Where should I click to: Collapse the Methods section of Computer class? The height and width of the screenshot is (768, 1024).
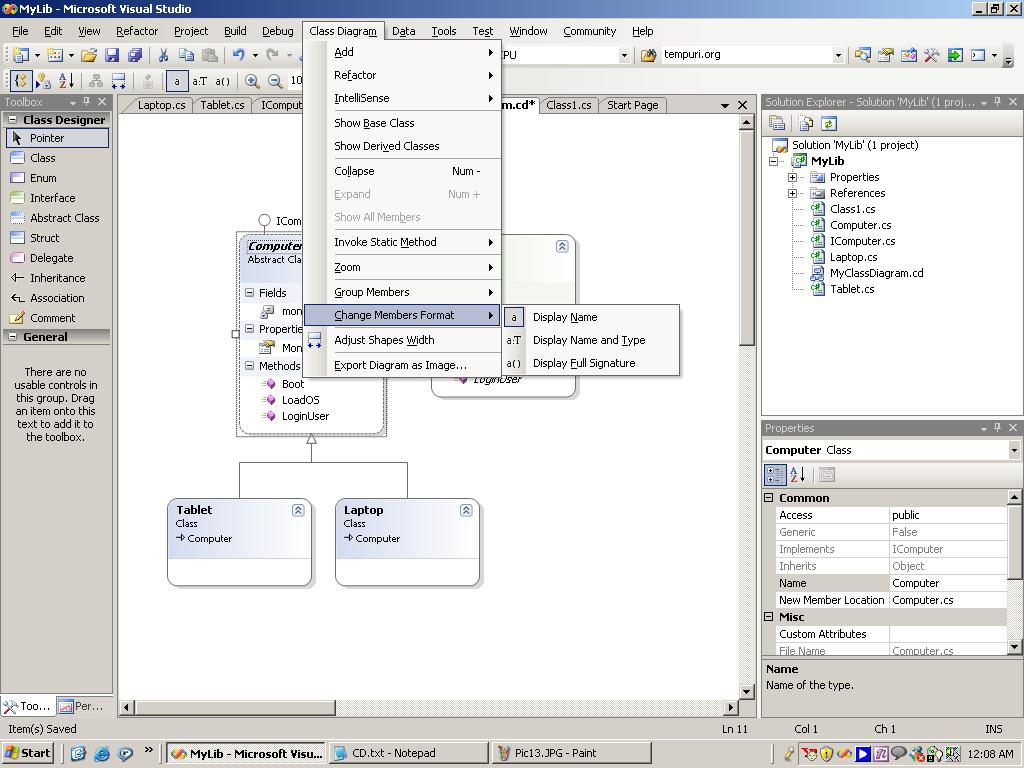249,366
